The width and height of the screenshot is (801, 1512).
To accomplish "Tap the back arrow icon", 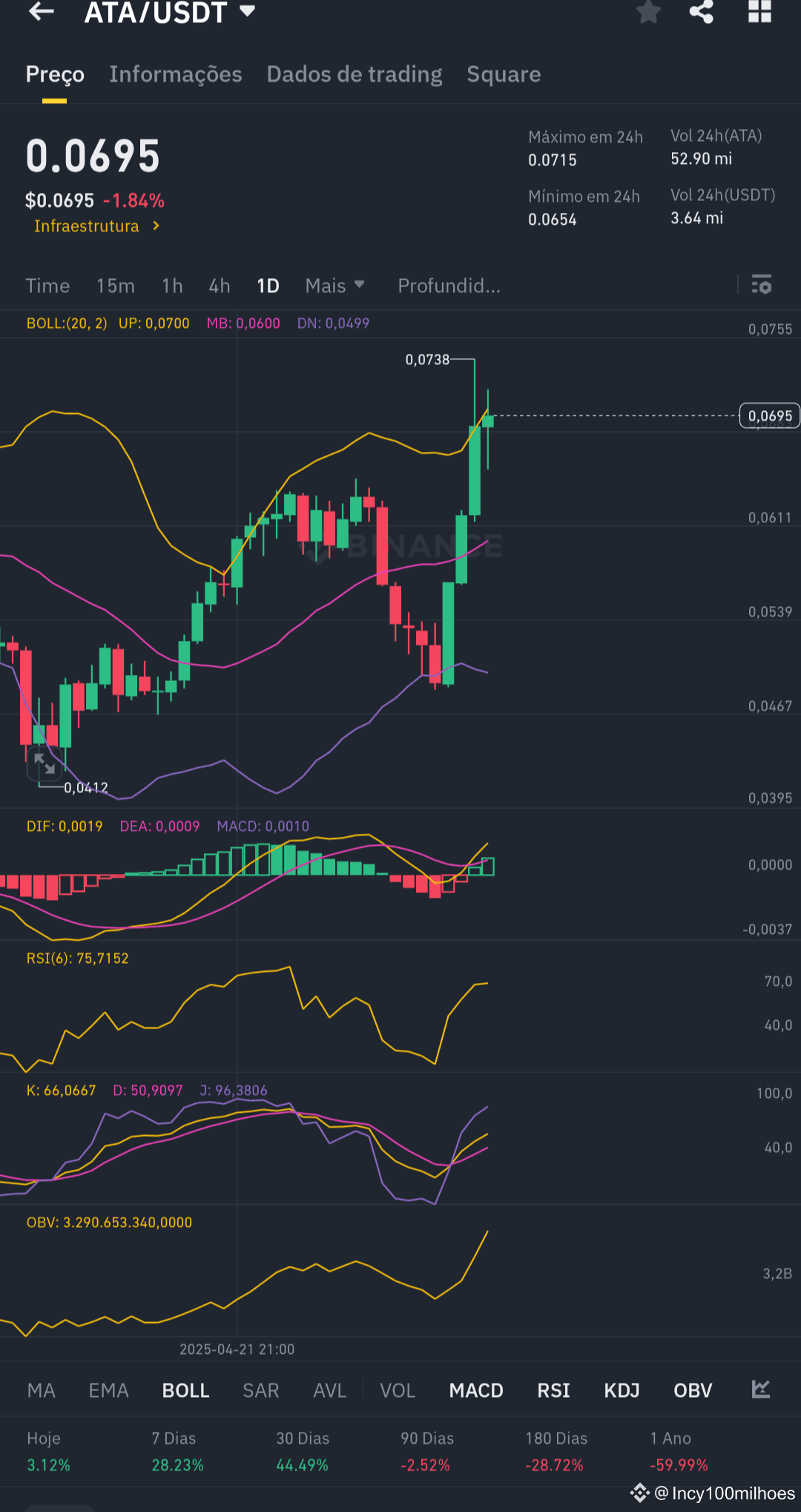I will pyautogui.click(x=42, y=11).
